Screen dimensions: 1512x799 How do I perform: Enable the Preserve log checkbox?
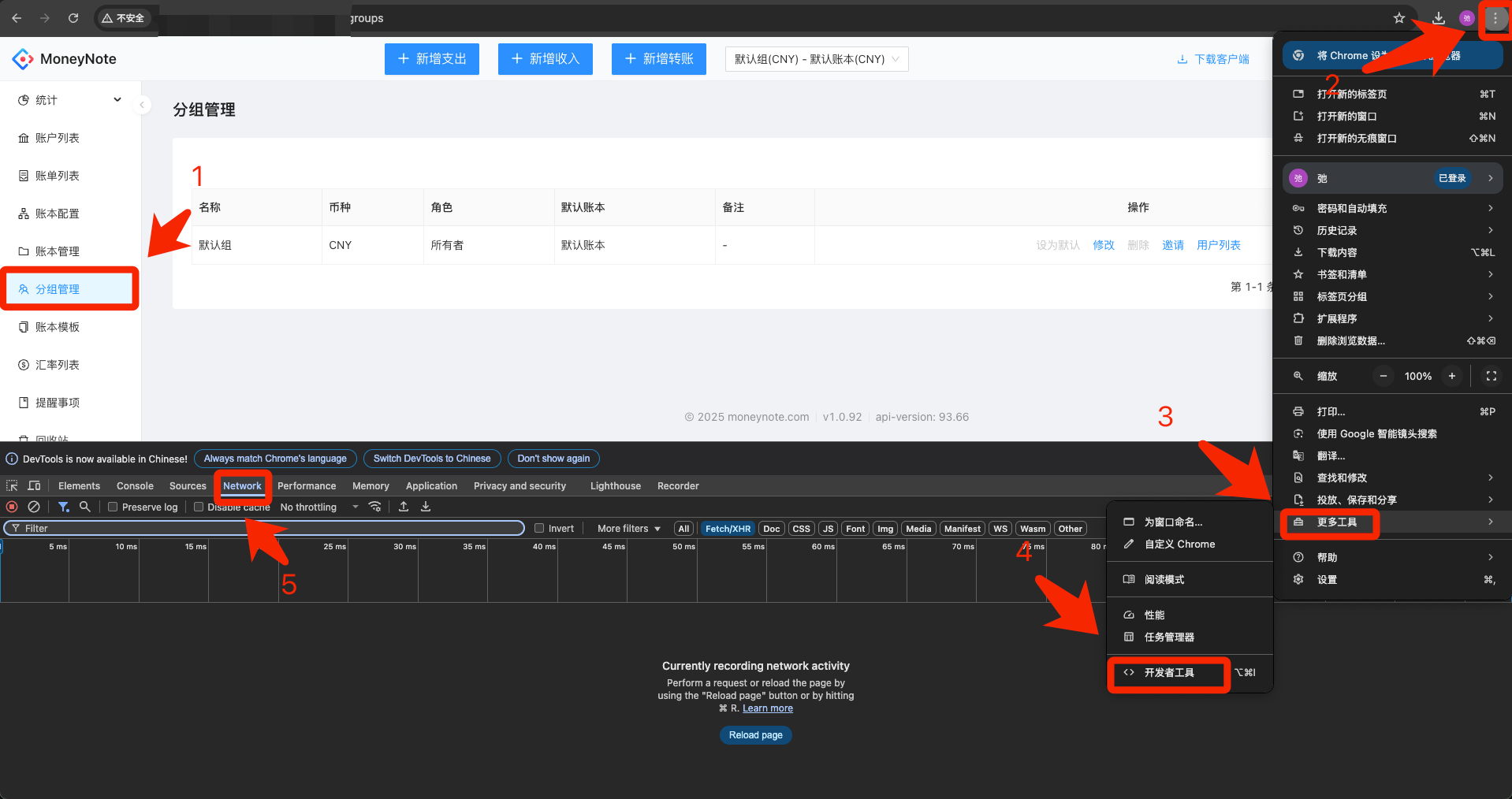tap(113, 507)
